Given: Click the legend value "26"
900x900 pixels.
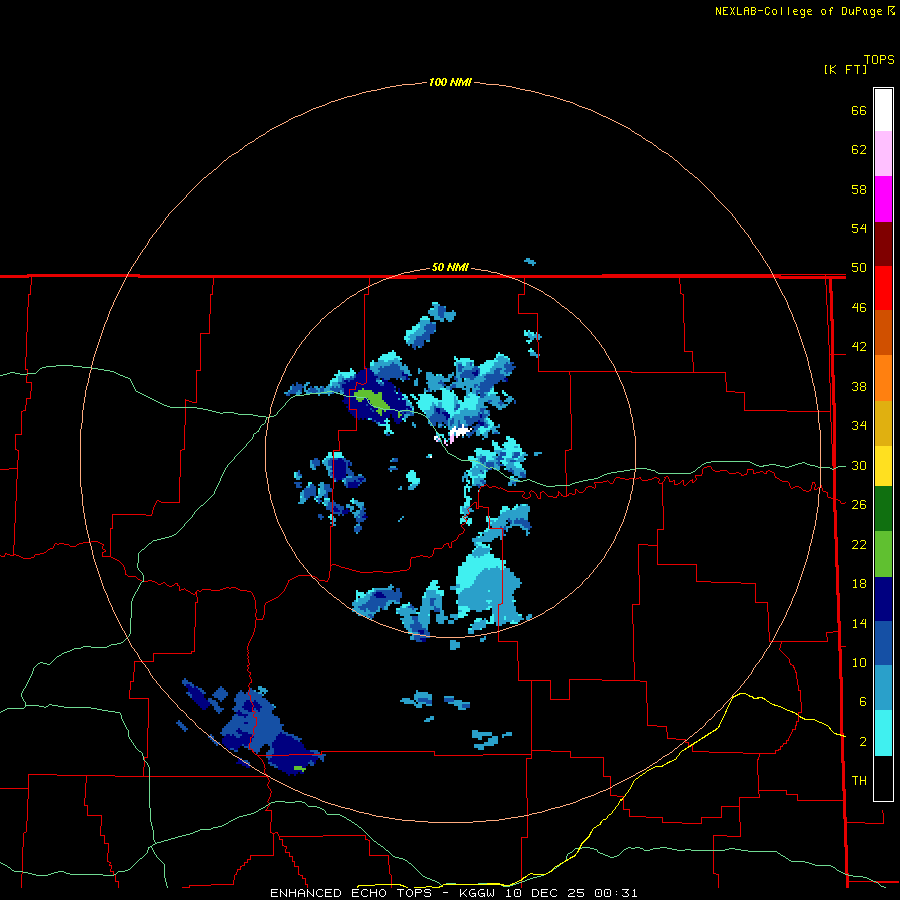Looking at the screenshot, I should point(859,505).
